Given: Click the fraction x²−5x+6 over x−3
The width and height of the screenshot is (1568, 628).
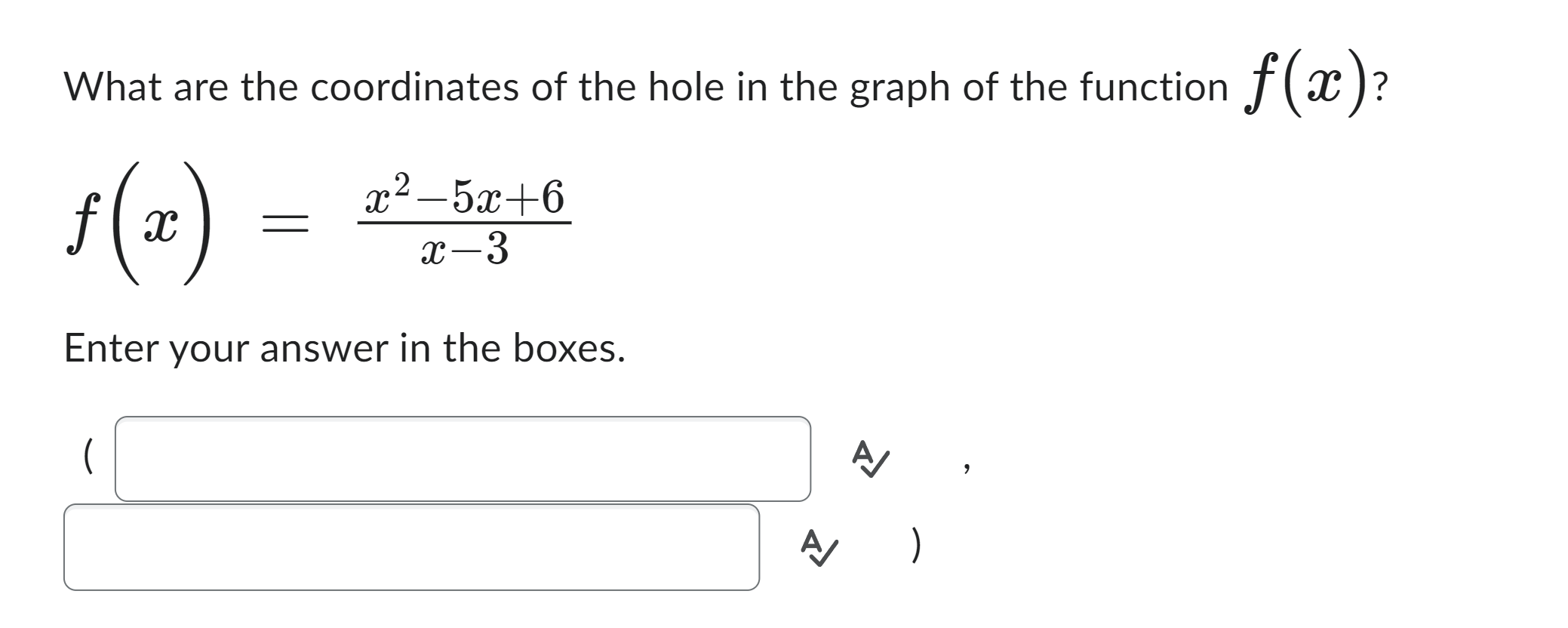Looking at the screenshot, I should click(464, 219).
